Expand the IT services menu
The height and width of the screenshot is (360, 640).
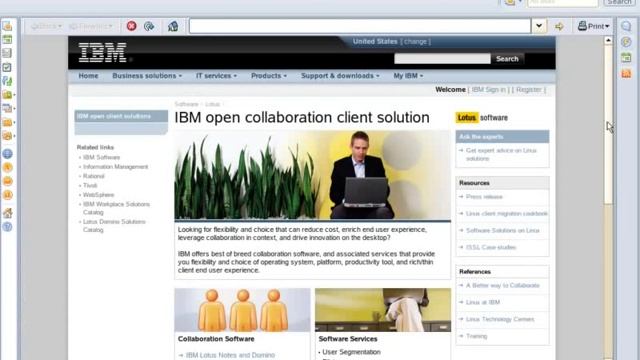tap(216, 76)
